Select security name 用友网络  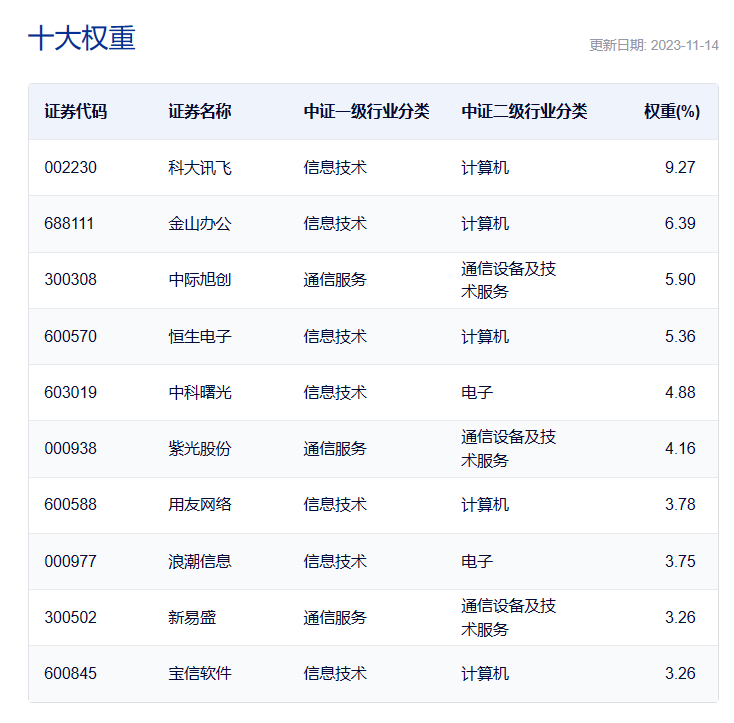(x=200, y=504)
